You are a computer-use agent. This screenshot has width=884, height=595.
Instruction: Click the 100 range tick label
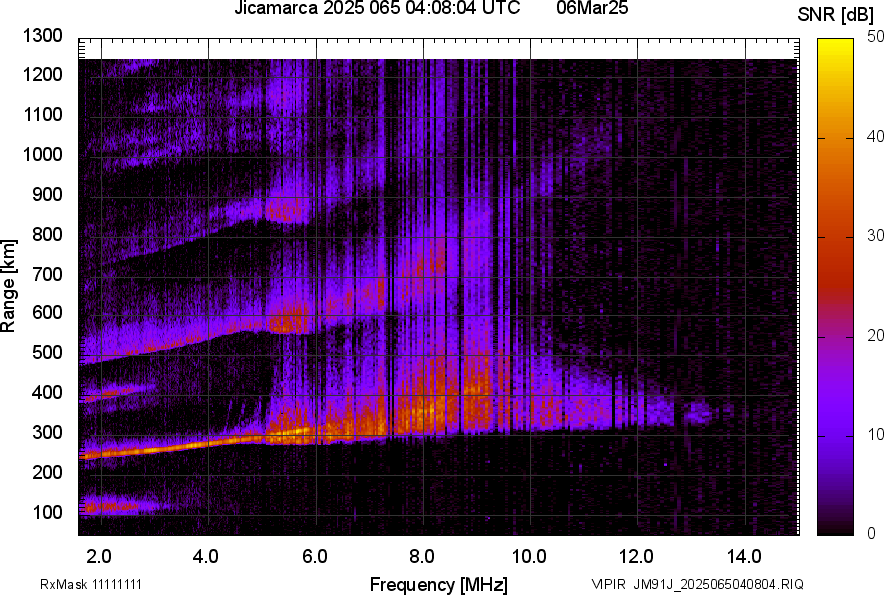point(45,512)
